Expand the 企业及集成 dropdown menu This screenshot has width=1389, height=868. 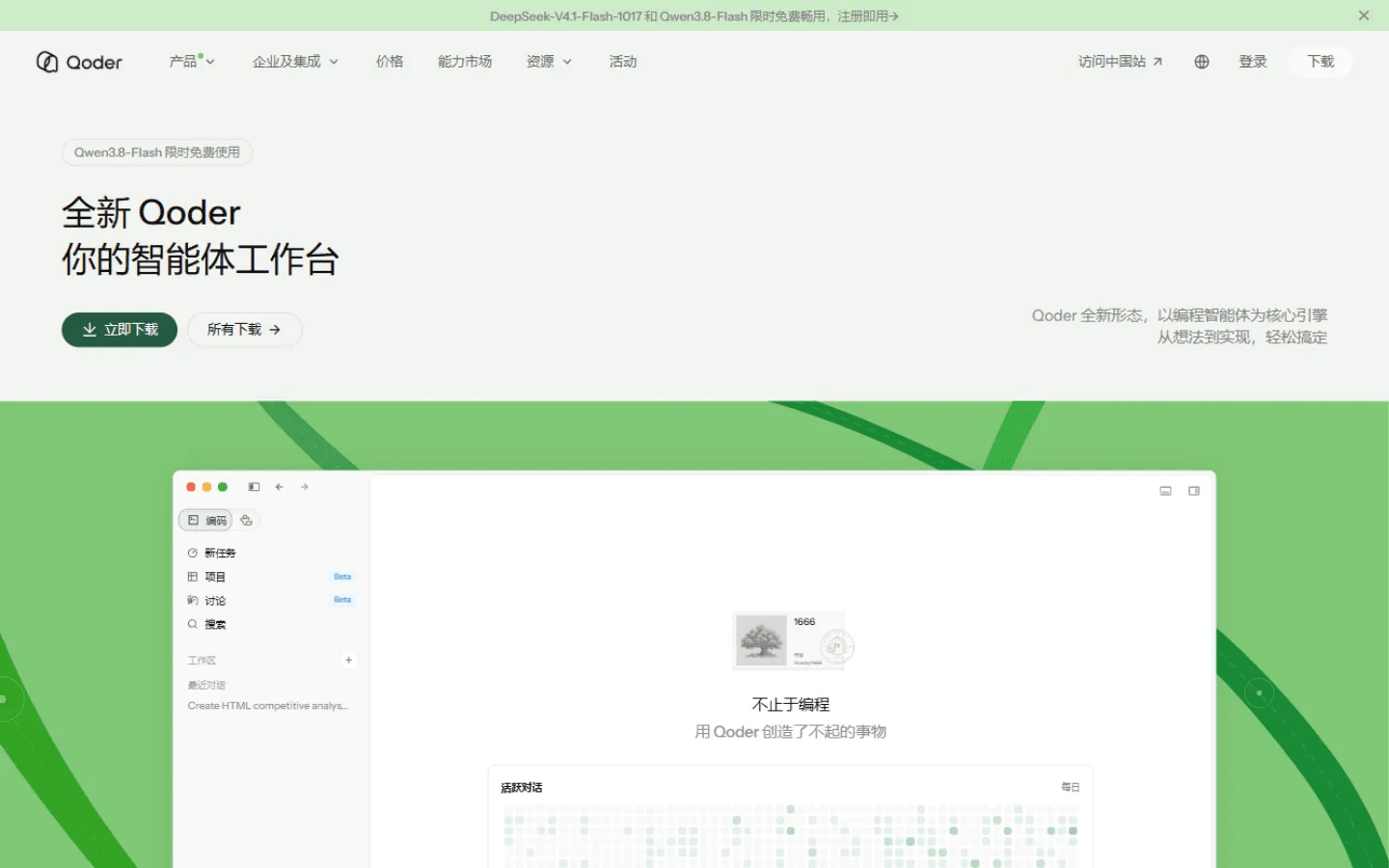pyautogui.click(x=295, y=62)
